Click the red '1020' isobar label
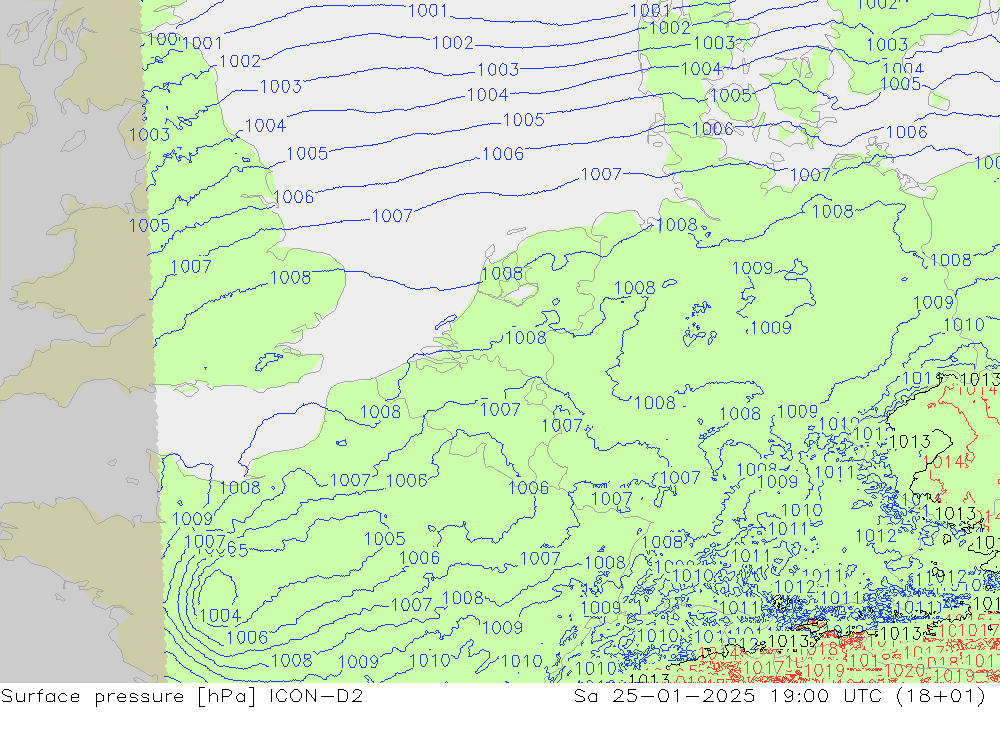The height and width of the screenshot is (733, 1000). 905,670
